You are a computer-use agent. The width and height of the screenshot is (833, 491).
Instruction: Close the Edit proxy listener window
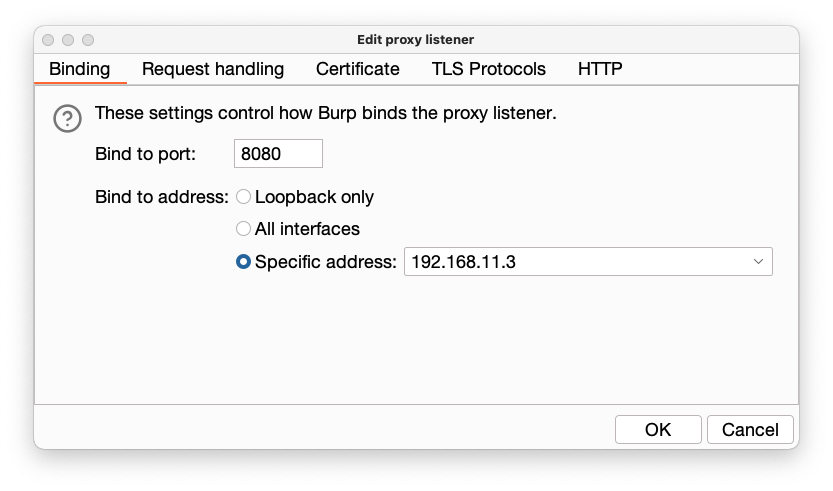pyautogui.click(x=48, y=40)
